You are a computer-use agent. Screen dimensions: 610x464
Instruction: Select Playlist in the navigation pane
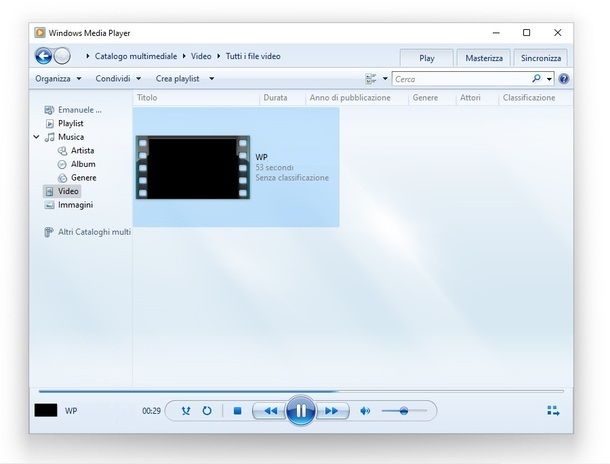point(70,124)
